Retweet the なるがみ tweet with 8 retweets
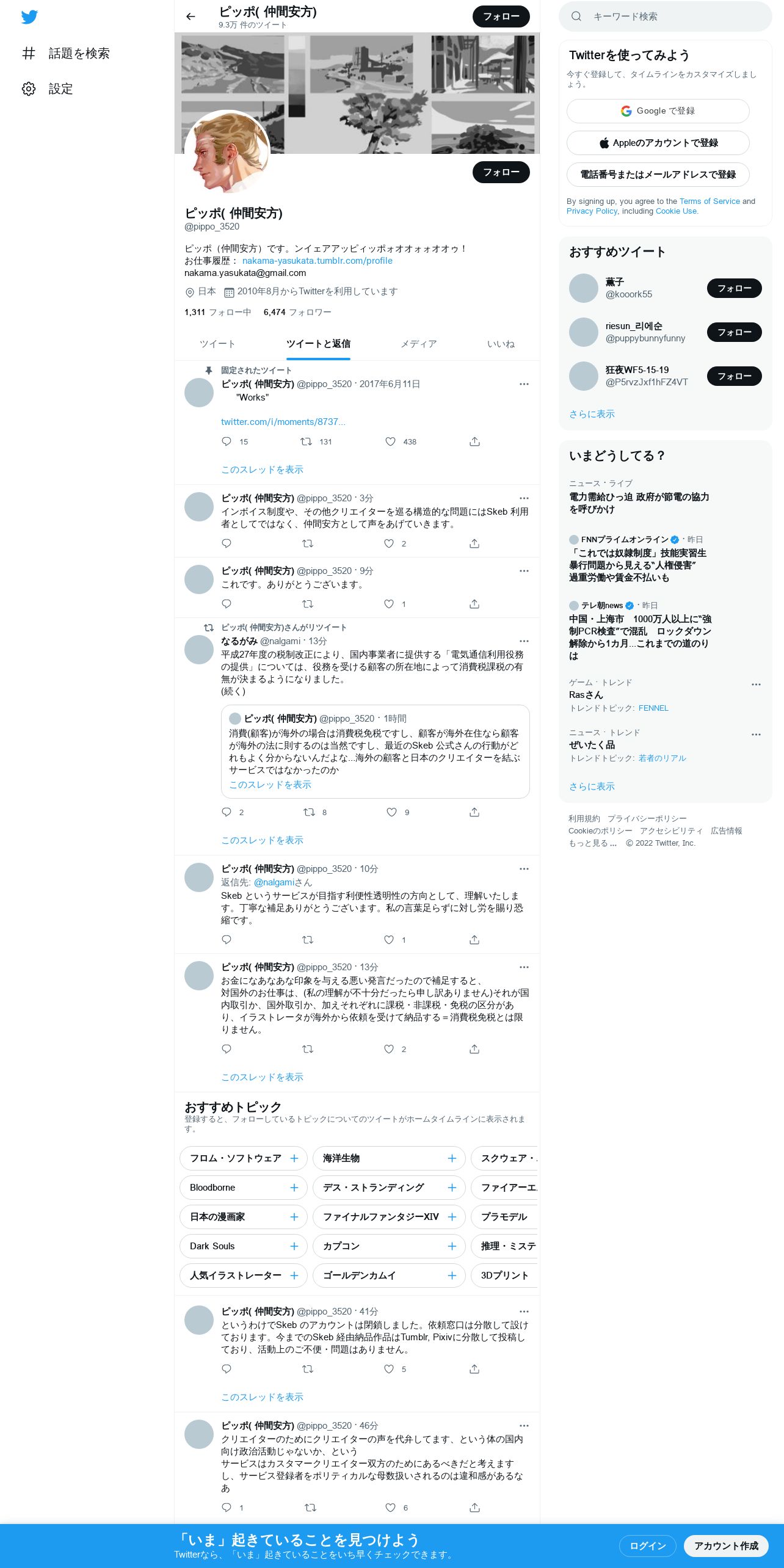 [310, 812]
